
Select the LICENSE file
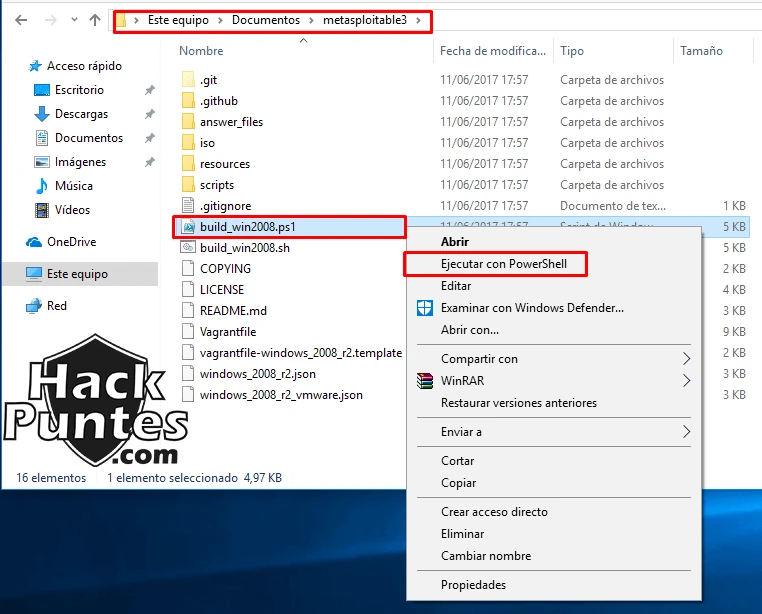(222, 290)
